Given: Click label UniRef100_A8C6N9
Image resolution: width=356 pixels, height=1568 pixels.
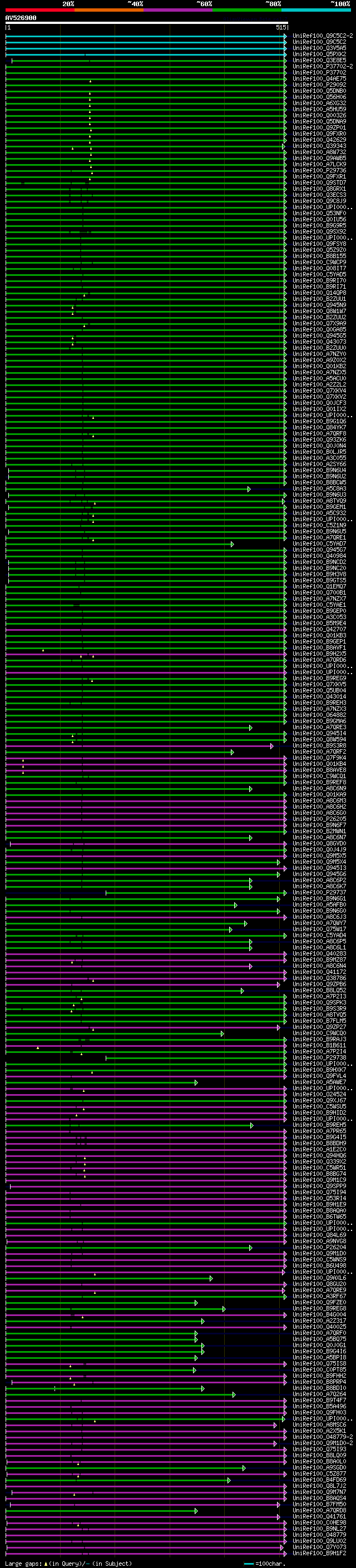Looking at the screenshot, I should click(x=319, y=788).
